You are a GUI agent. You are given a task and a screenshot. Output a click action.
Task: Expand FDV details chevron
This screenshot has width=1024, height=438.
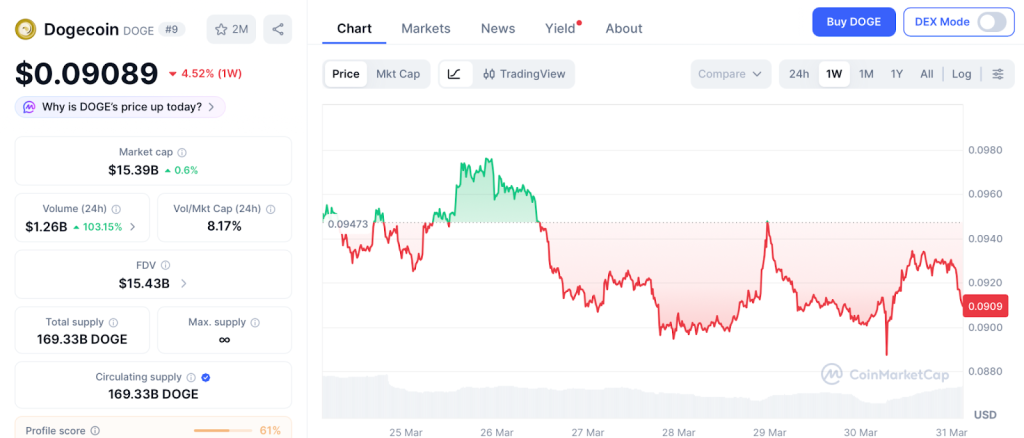(x=183, y=284)
